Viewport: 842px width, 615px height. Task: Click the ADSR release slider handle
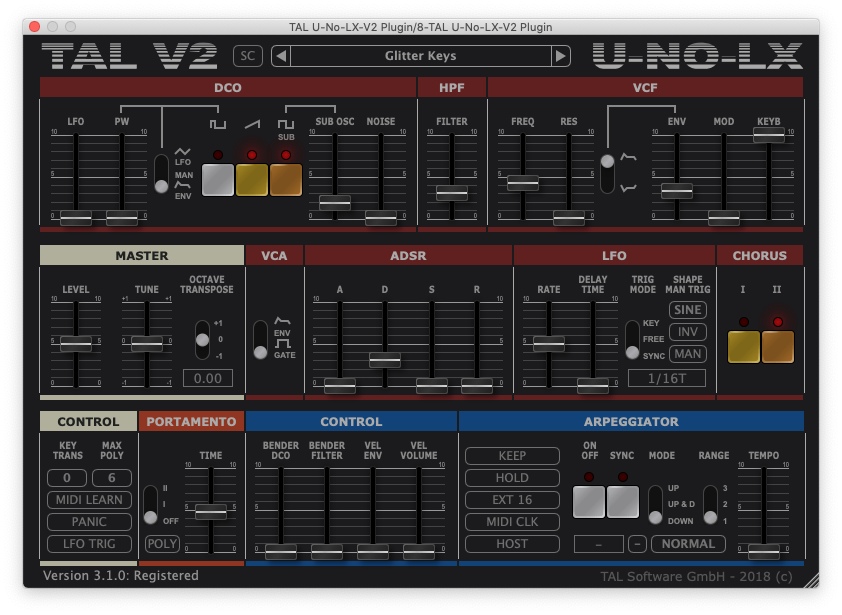tap(477, 385)
